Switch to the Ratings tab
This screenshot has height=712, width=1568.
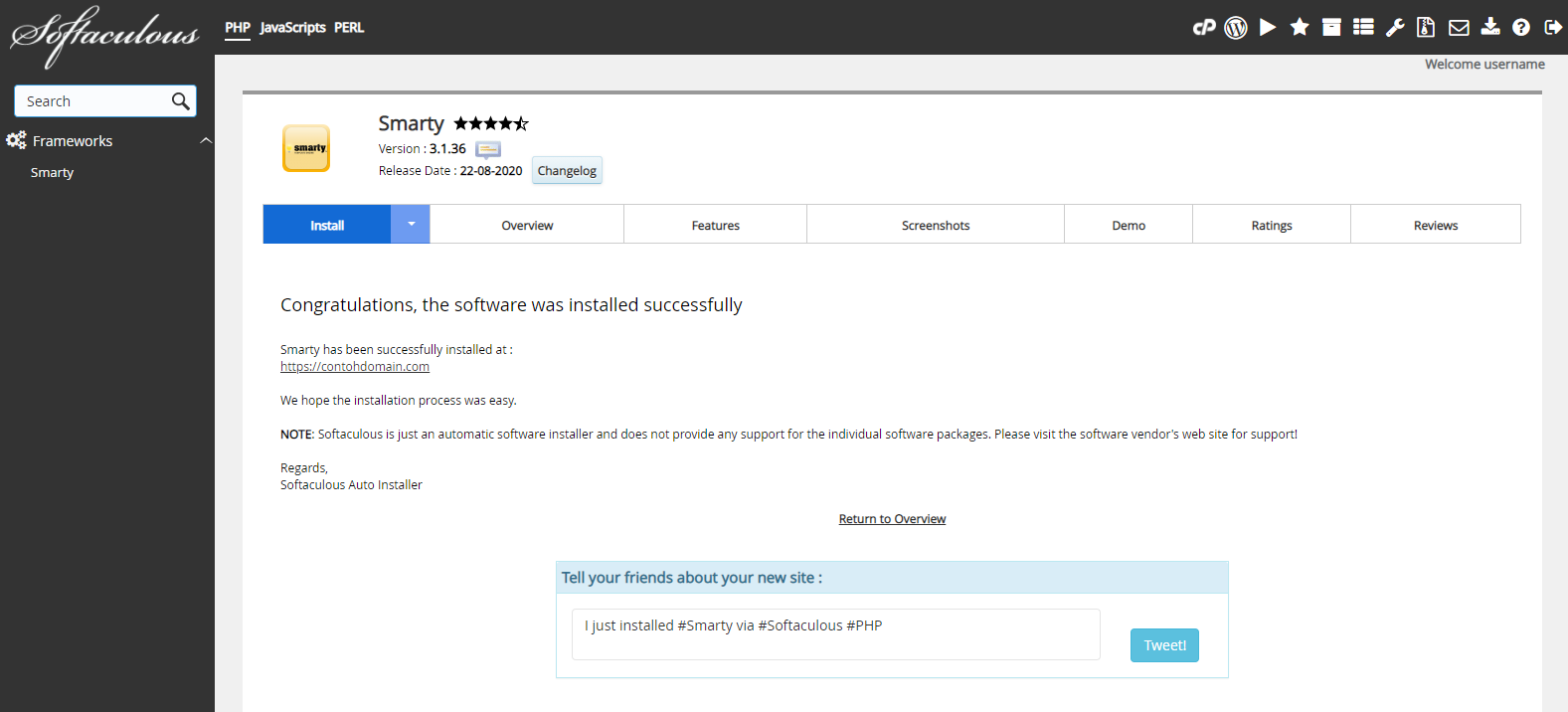click(1272, 225)
